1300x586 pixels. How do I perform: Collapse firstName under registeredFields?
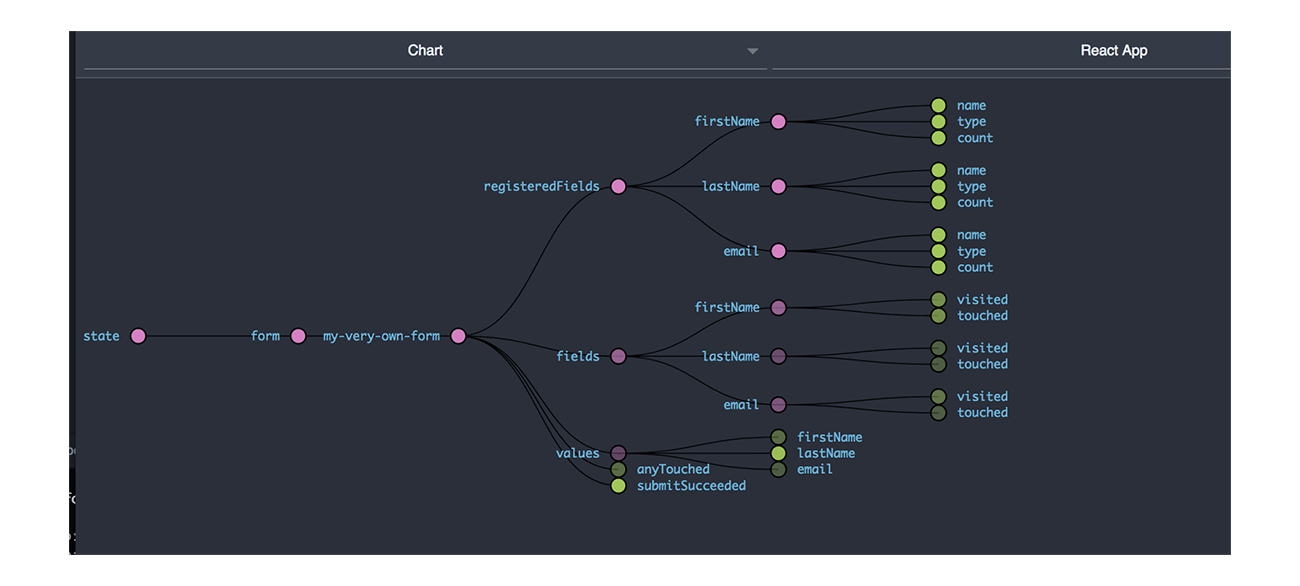pos(778,122)
